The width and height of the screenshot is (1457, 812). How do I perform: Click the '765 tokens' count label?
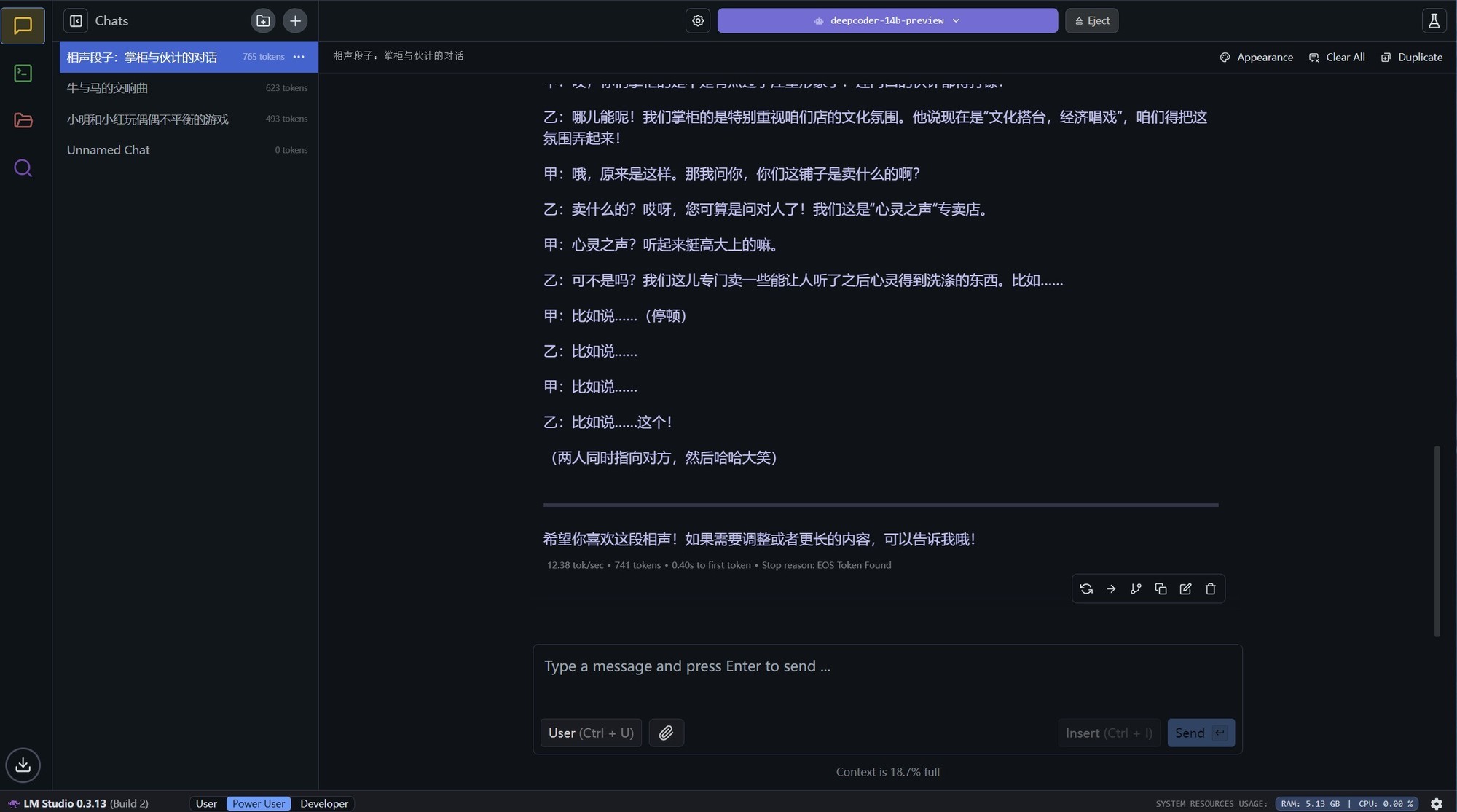[263, 57]
